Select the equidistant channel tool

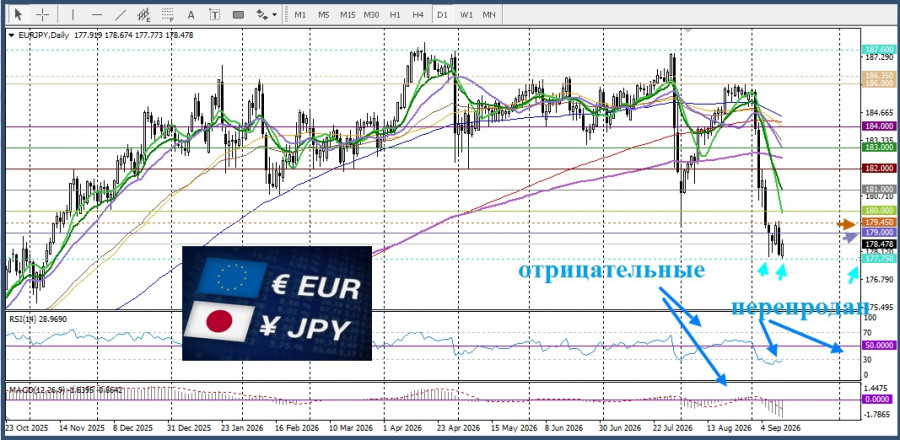click(x=144, y=14)
